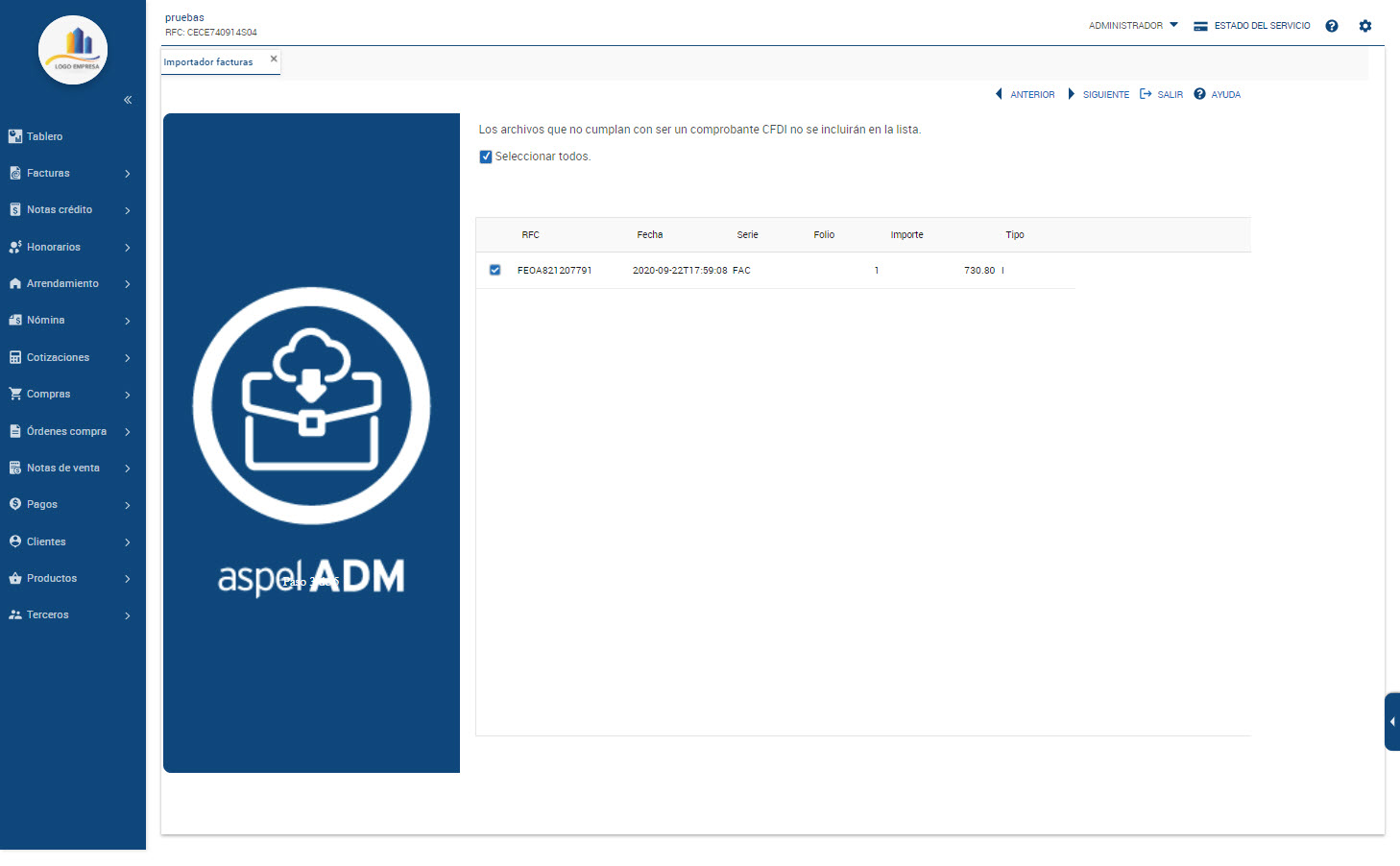
Task: Click the Estado del Servicio icon
Action: click(x=1200, y=26)
